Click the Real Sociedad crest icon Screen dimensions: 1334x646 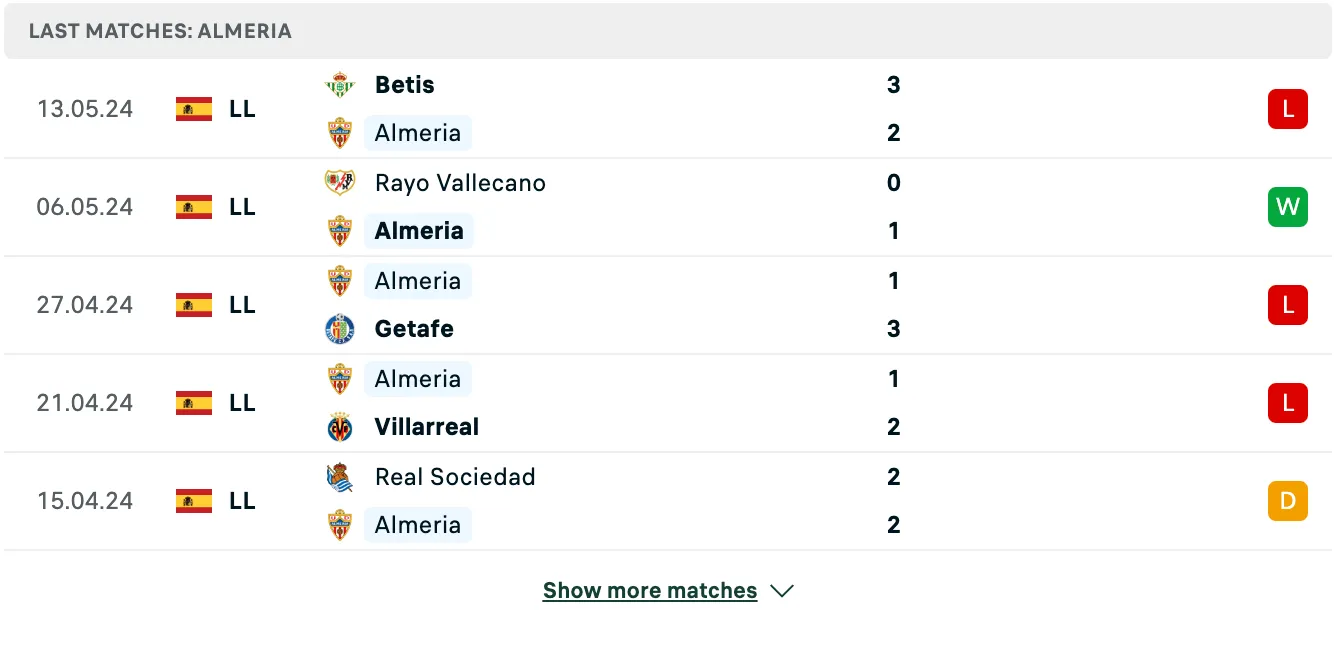[x=340, y=477]
